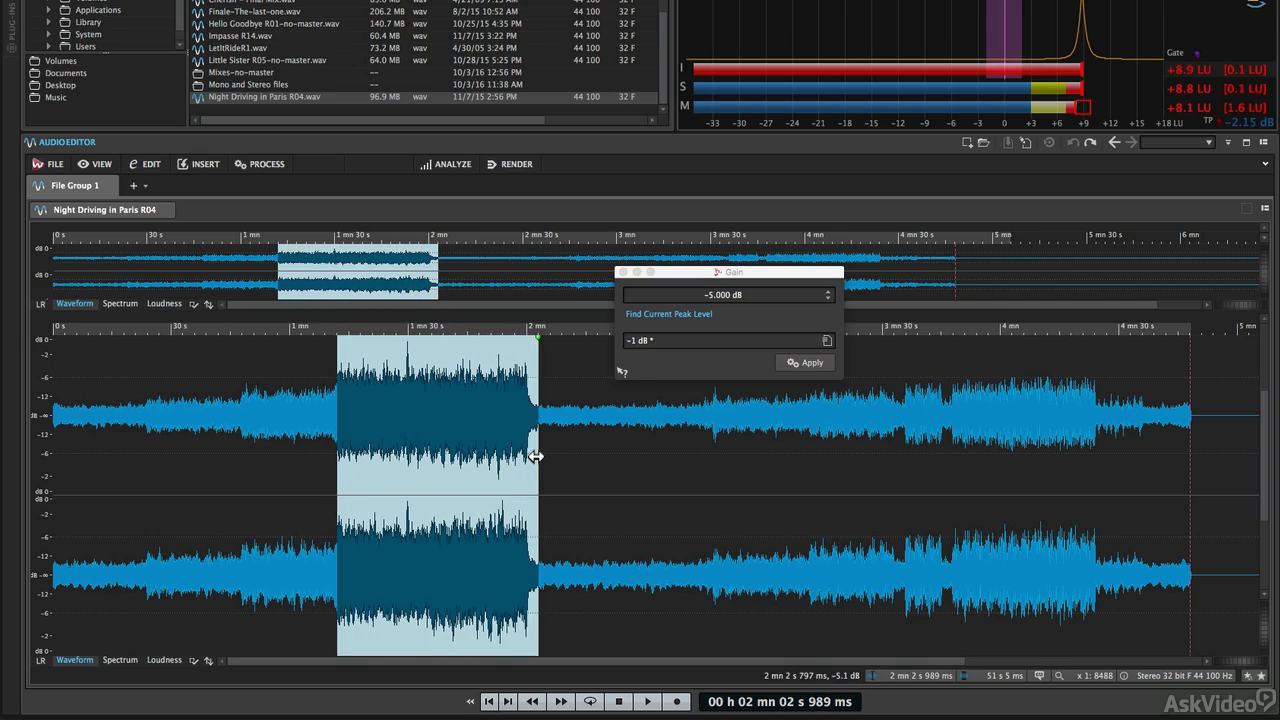Add a new file group with plus button
The image size is (1280, 720).
133,186
